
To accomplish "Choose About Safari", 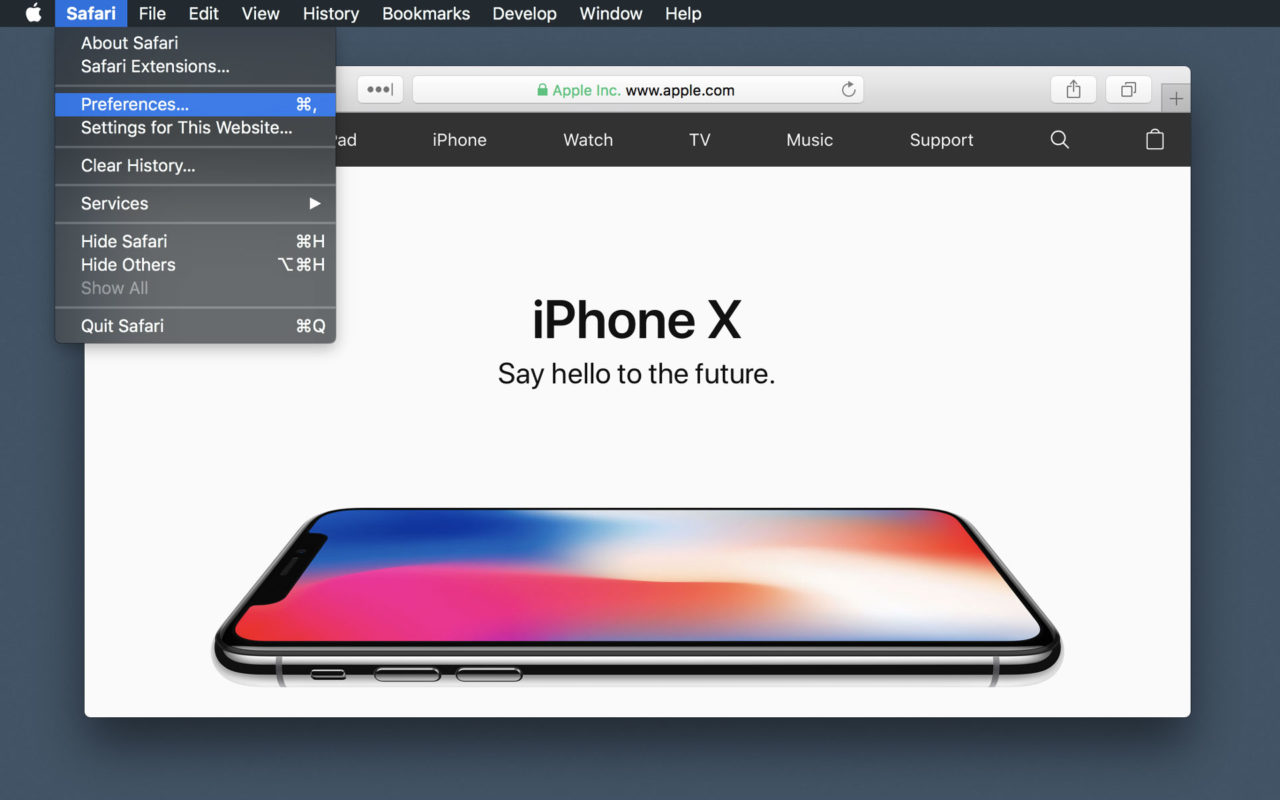I will coord(195,43).
